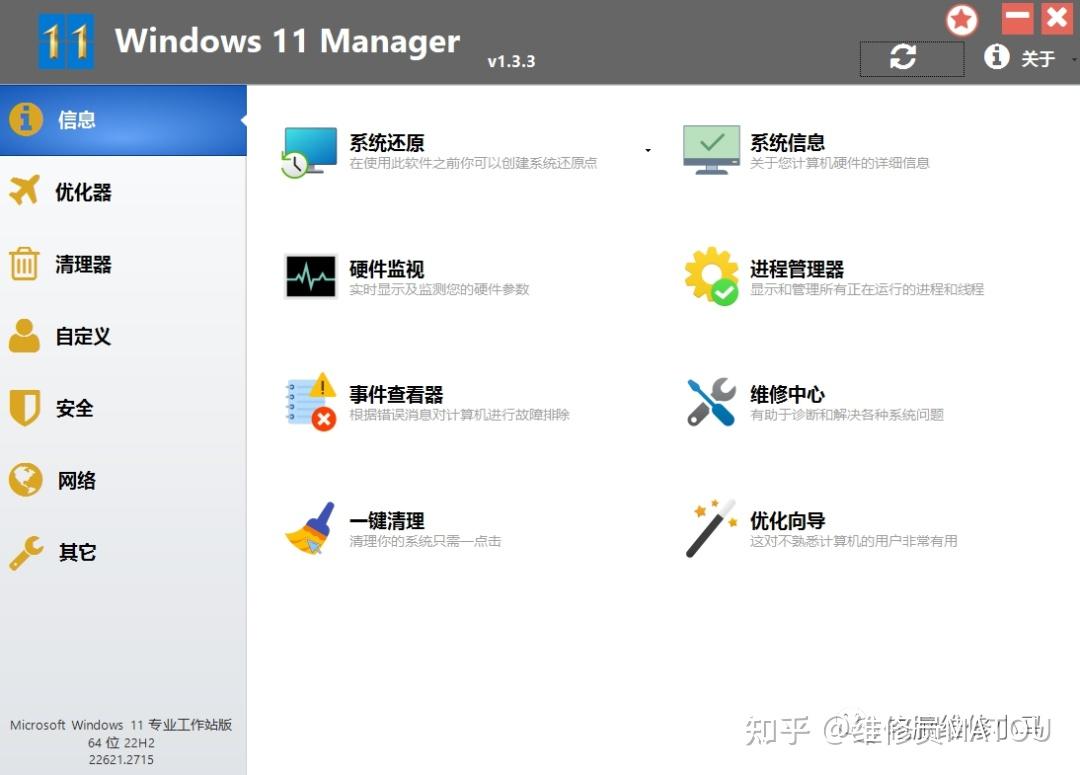Image resolution: width=1080 pixels, height=775 pixels.
Task: Click the refresh icon in the title bar
Action: (910, 58)
